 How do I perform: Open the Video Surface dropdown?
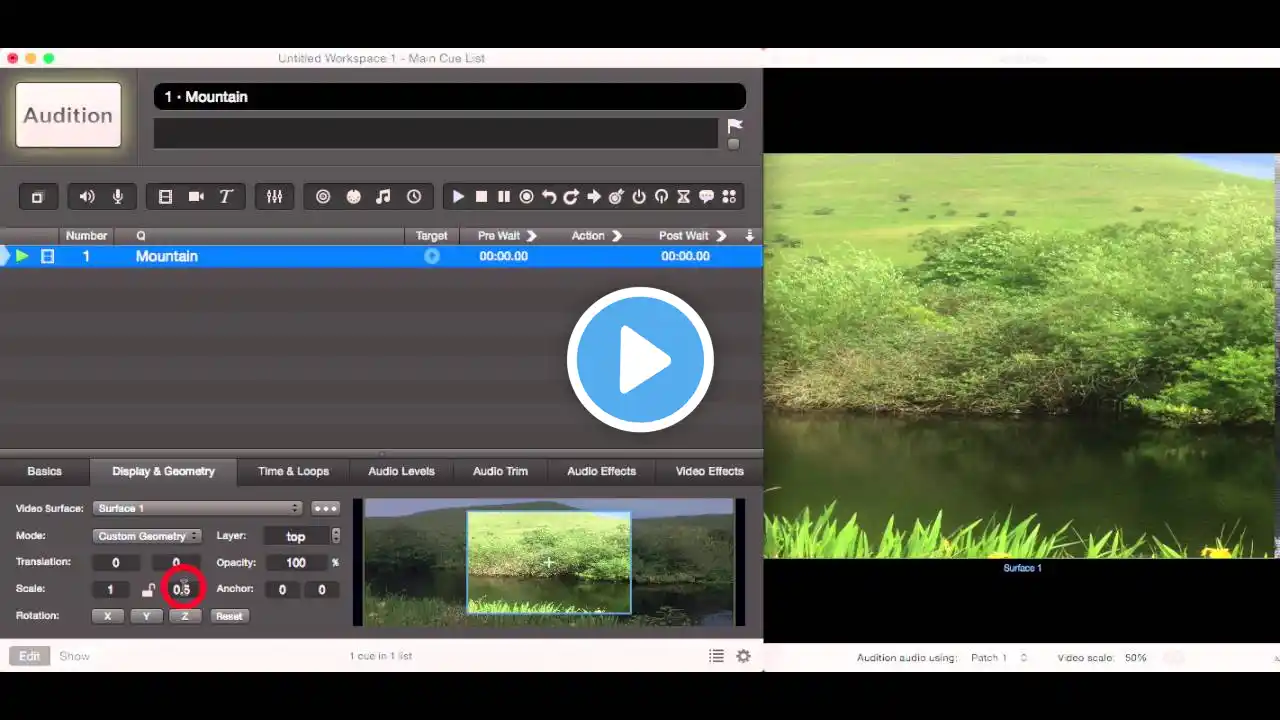click(197, 508)
